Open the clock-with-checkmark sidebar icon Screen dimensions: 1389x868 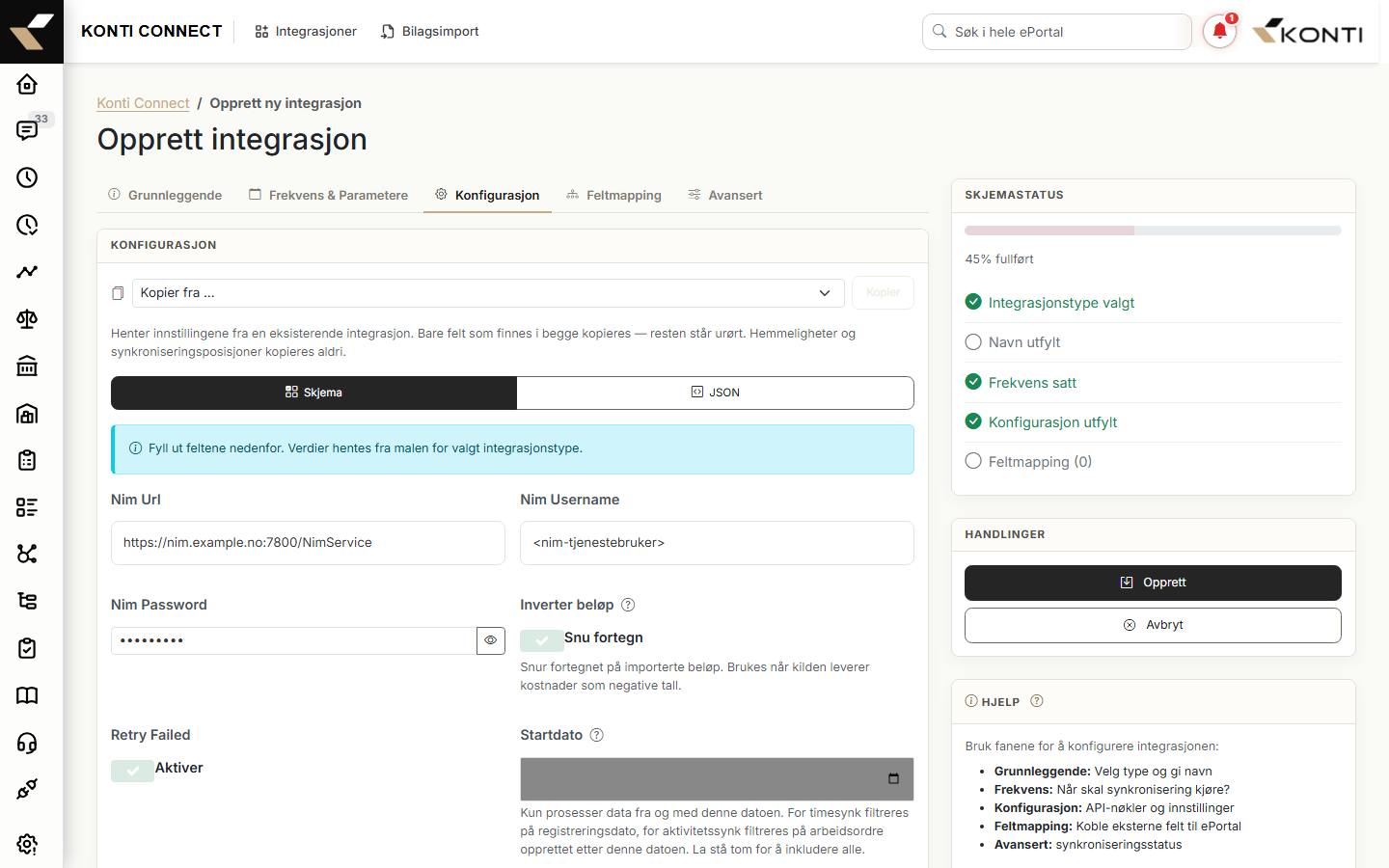click(27, 225)
